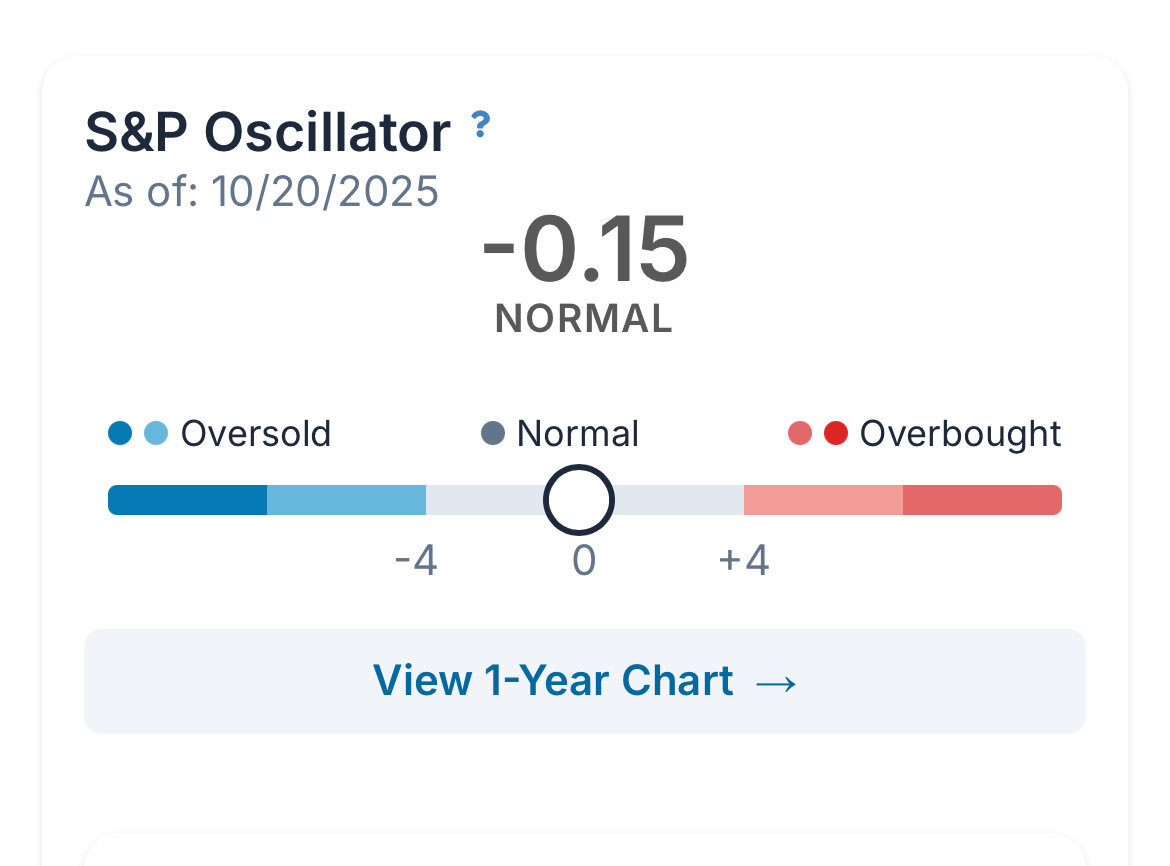Click the Oversold legend label

pyautogui.click(x=256, y=434)
